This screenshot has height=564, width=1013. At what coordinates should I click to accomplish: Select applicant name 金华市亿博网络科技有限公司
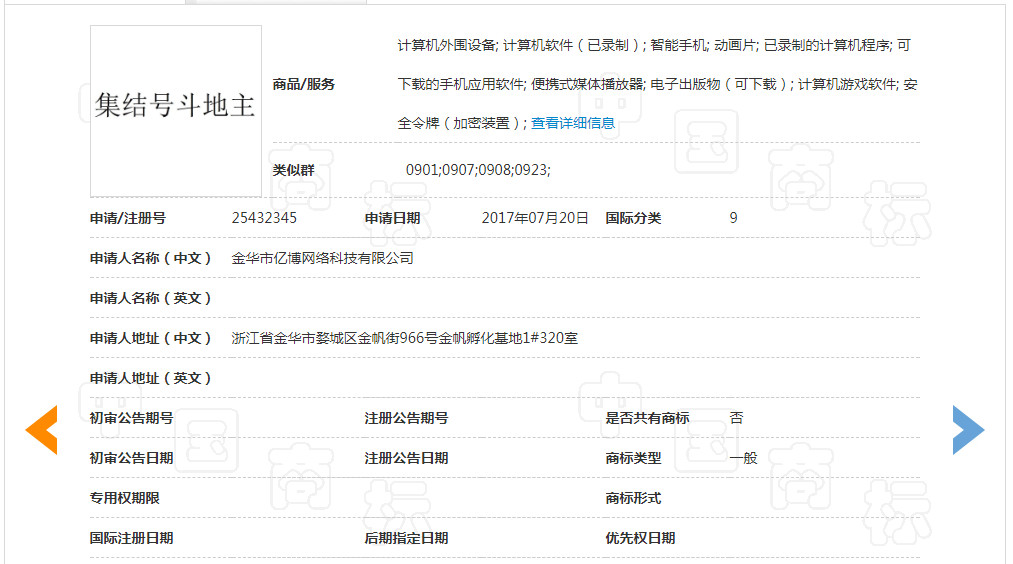[322, 258]
